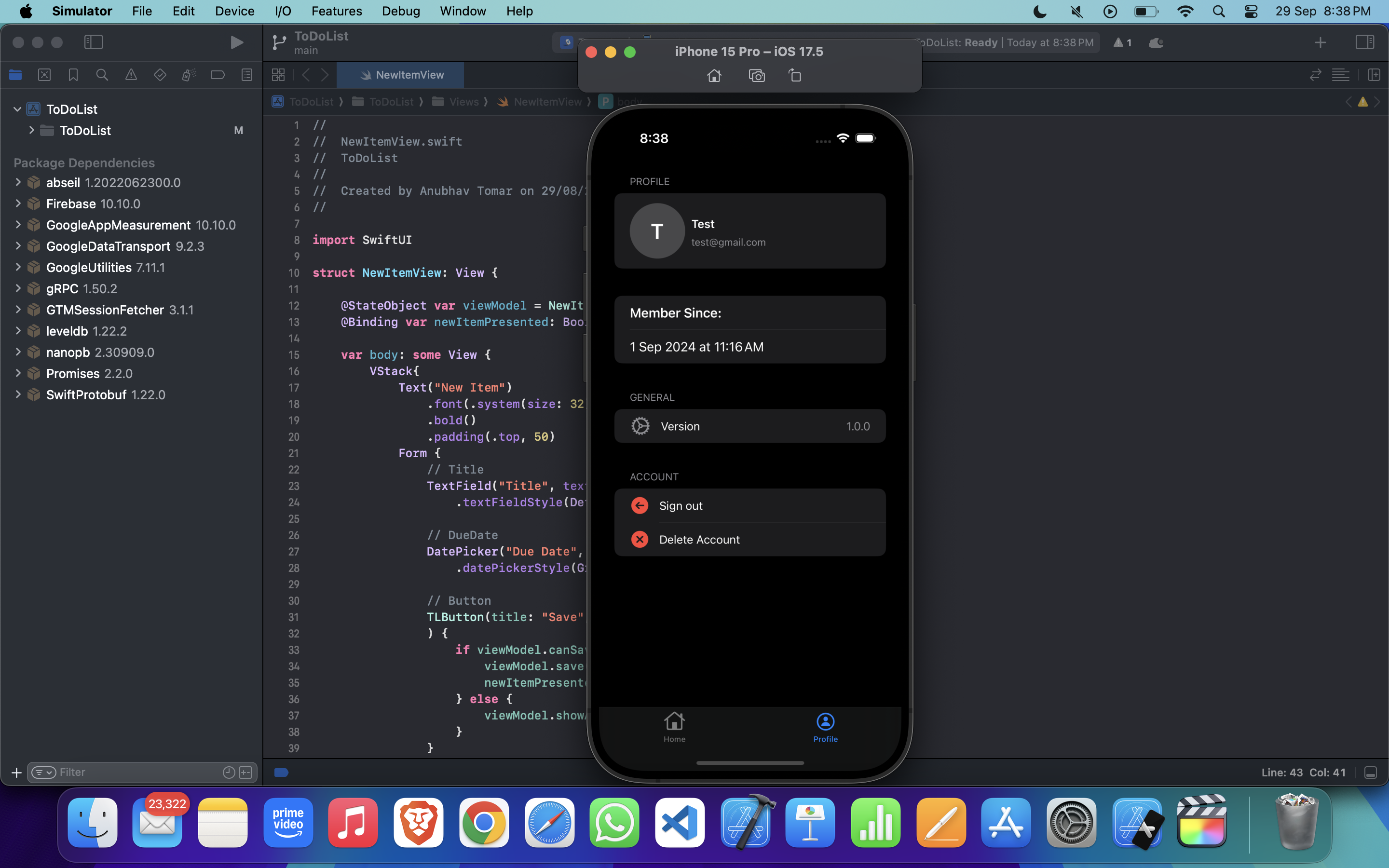The height and width of the screenshot is (868, 1389).
Task: Click the Rotate device icon
Action: (795, 76)
